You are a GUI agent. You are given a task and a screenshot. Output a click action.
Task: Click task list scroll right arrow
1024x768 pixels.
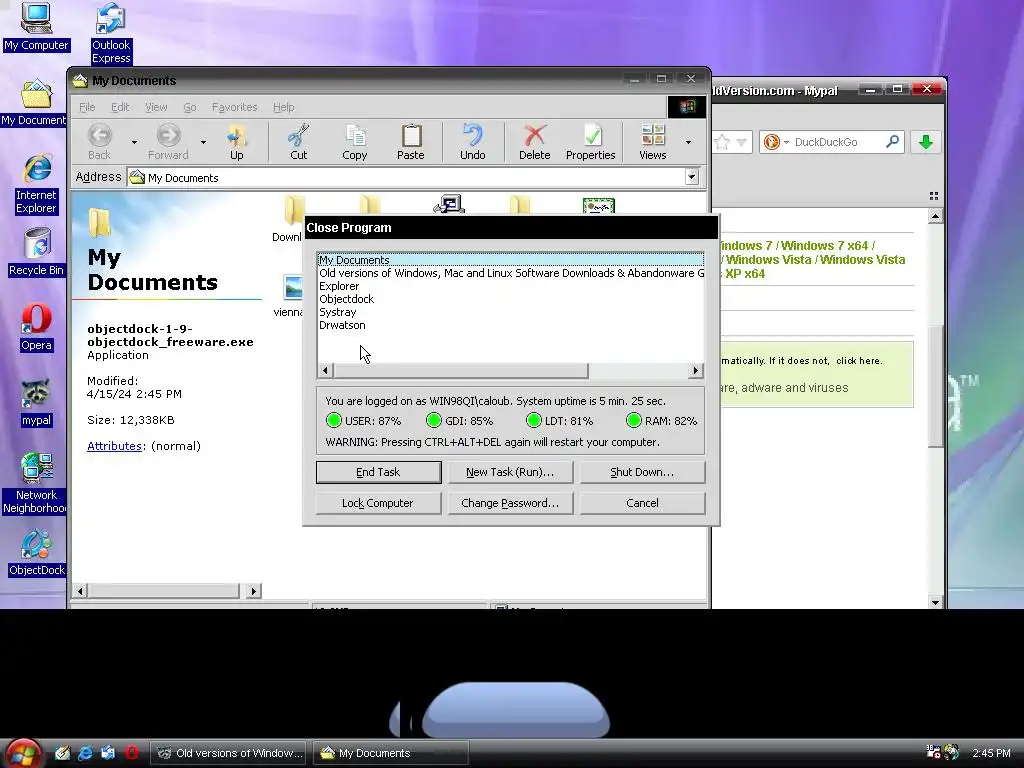(696, 370)
